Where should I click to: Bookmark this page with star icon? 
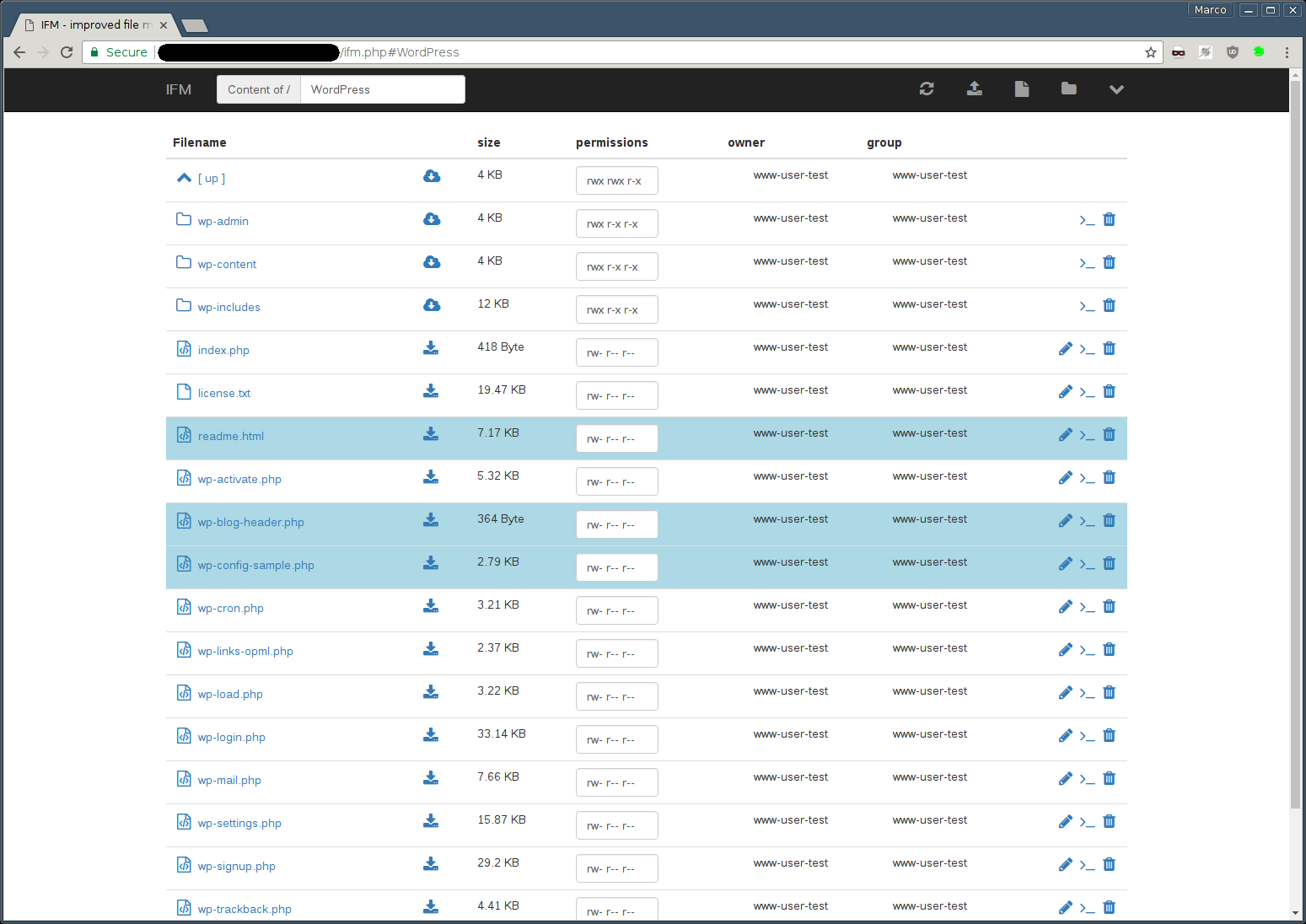click(x=1151, y=52)
